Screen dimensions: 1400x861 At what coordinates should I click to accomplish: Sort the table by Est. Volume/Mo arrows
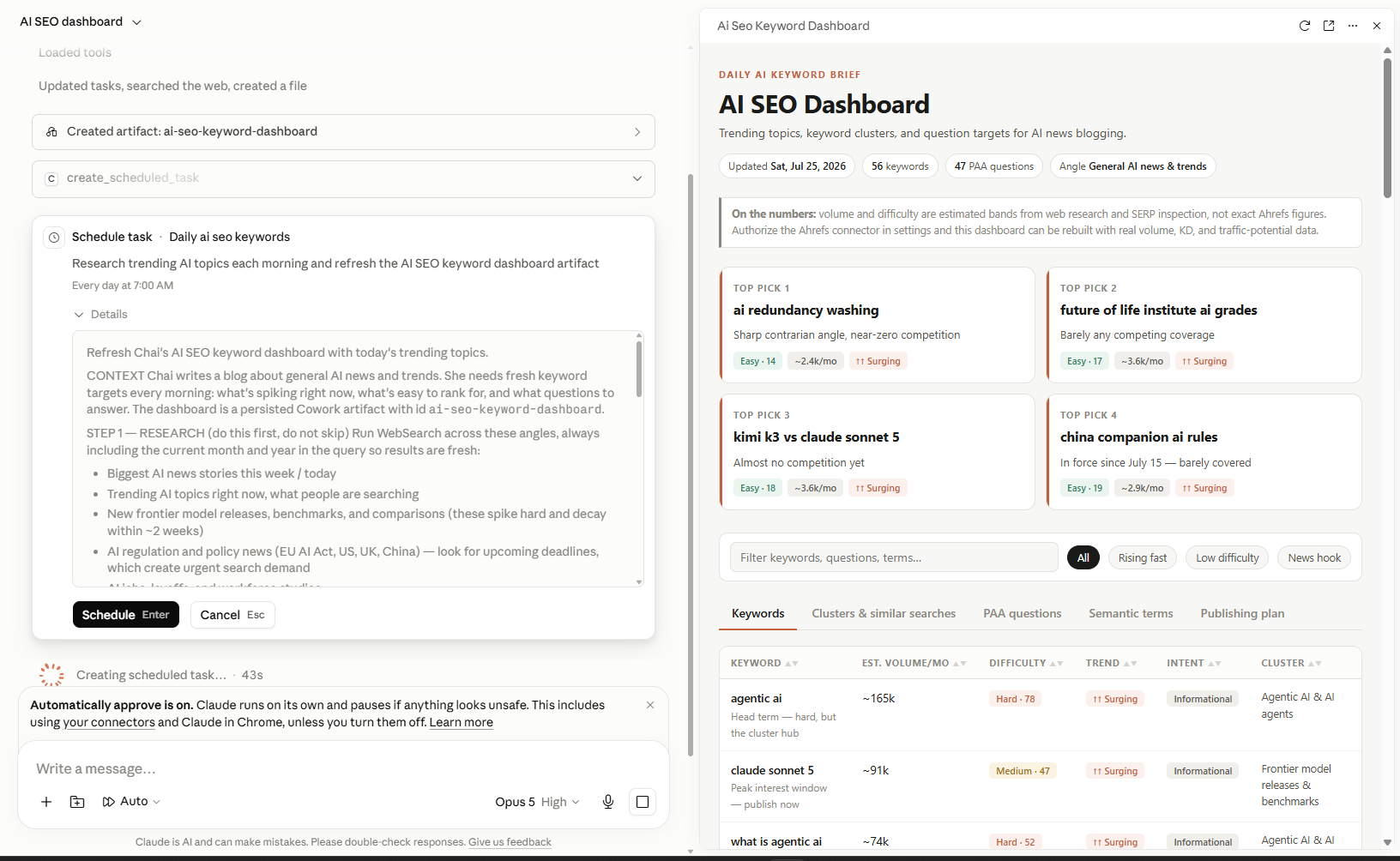[959, 664]
